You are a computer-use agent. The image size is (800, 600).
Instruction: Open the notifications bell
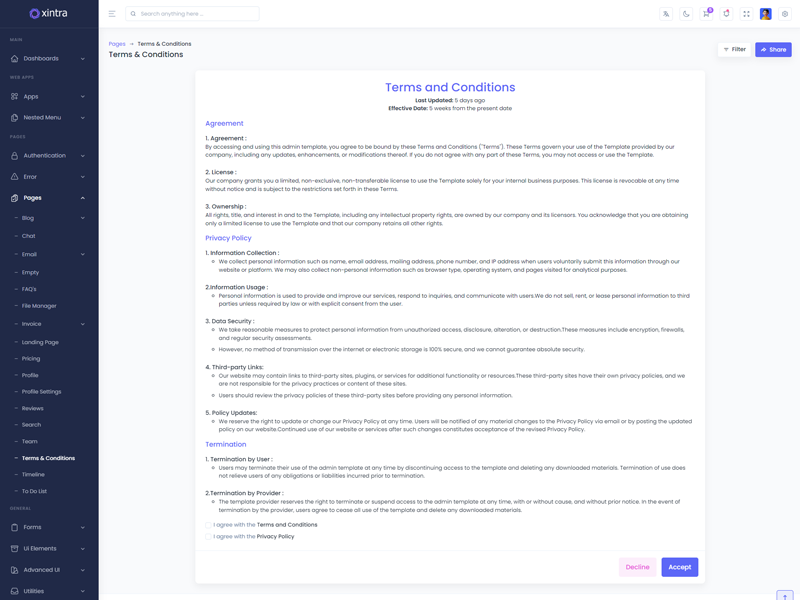point(726,14)
